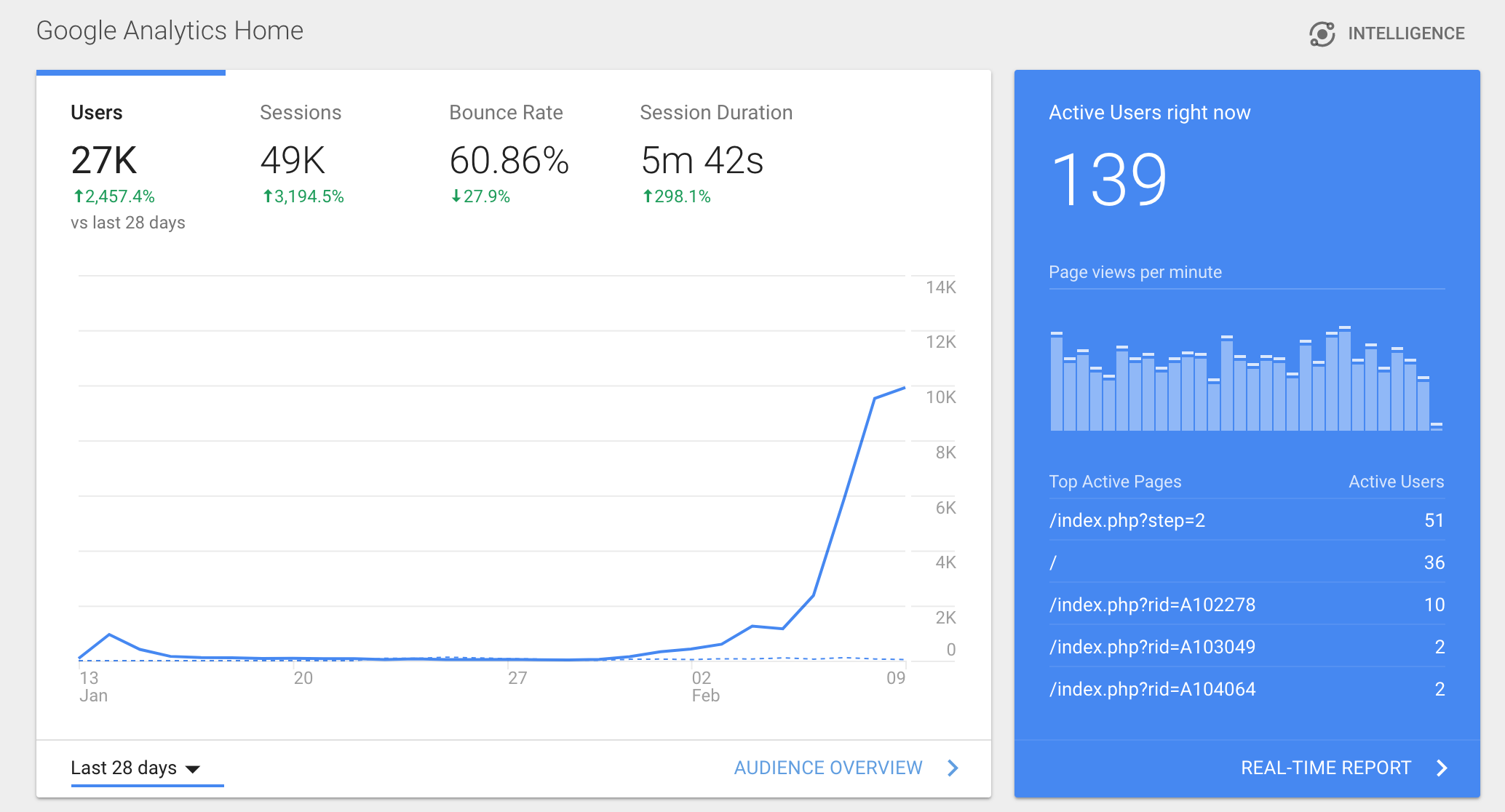Click the /index.php?rid=A102278 page row
1505x812 pixels.
(1247, 605)
